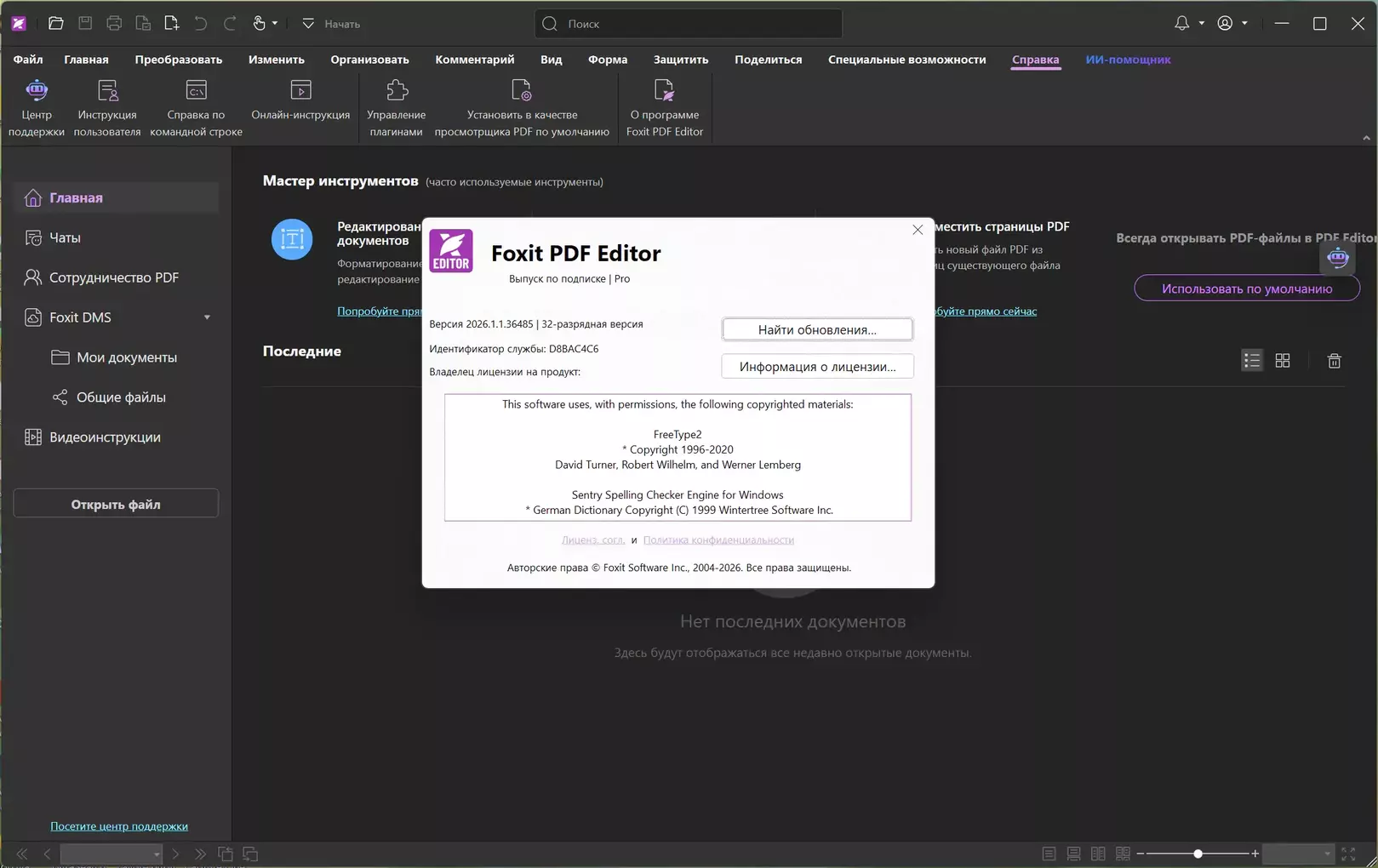This screenshot has width=1378, height=868.
Task: Open the About Foxit PDF Editor icon
Action: [x=664, y=90]
